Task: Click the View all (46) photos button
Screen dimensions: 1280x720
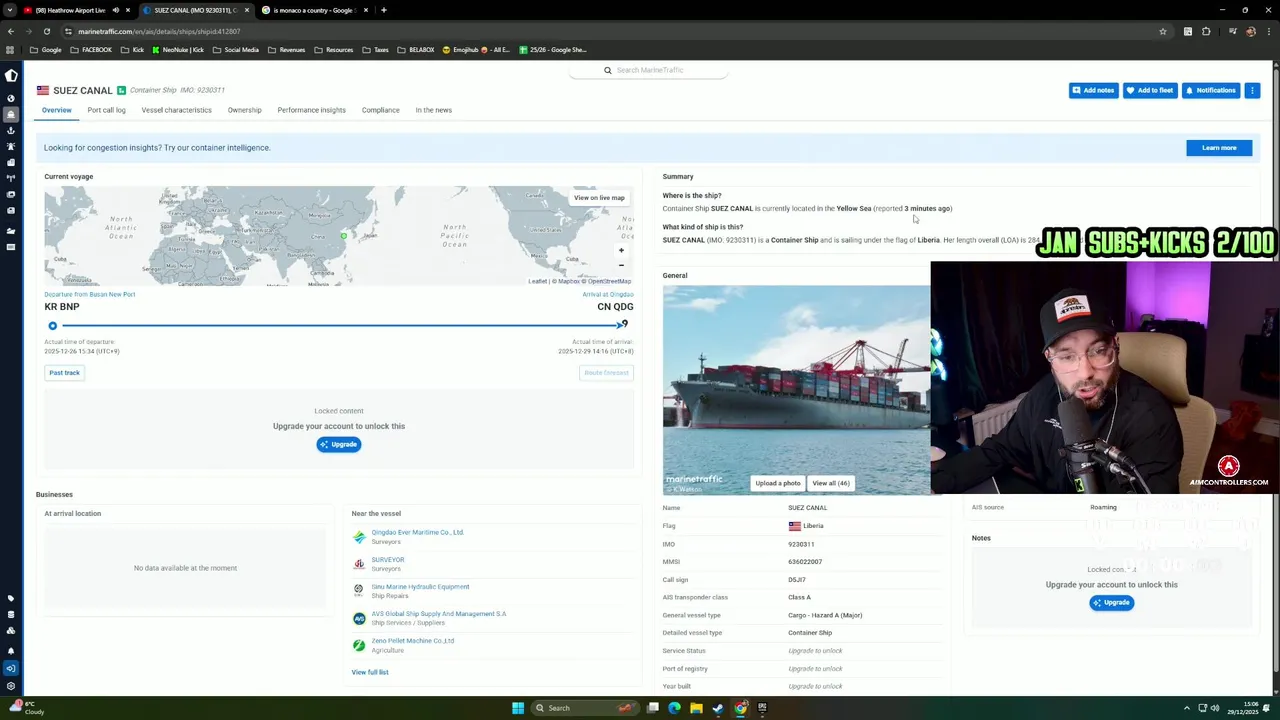Action: pyautogui.click(x=831, y=483)
